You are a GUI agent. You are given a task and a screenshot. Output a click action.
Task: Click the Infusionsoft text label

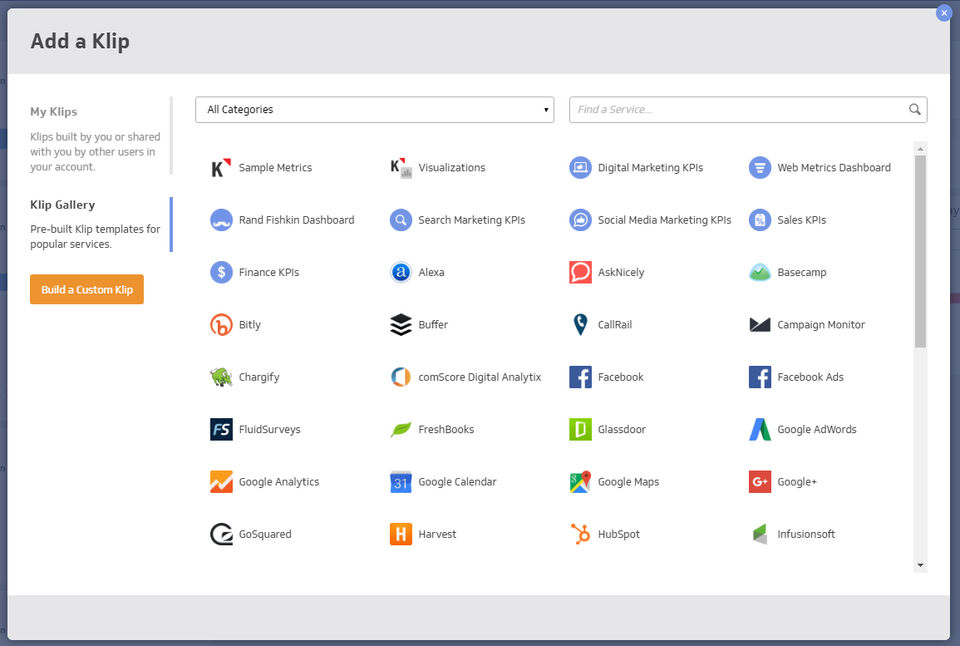(806, 534)
